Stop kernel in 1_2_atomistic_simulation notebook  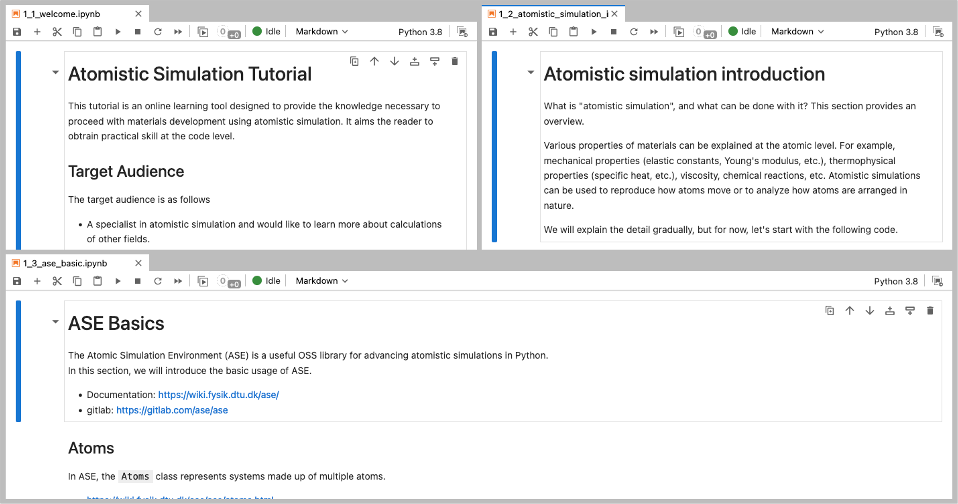tap(613, 32)
